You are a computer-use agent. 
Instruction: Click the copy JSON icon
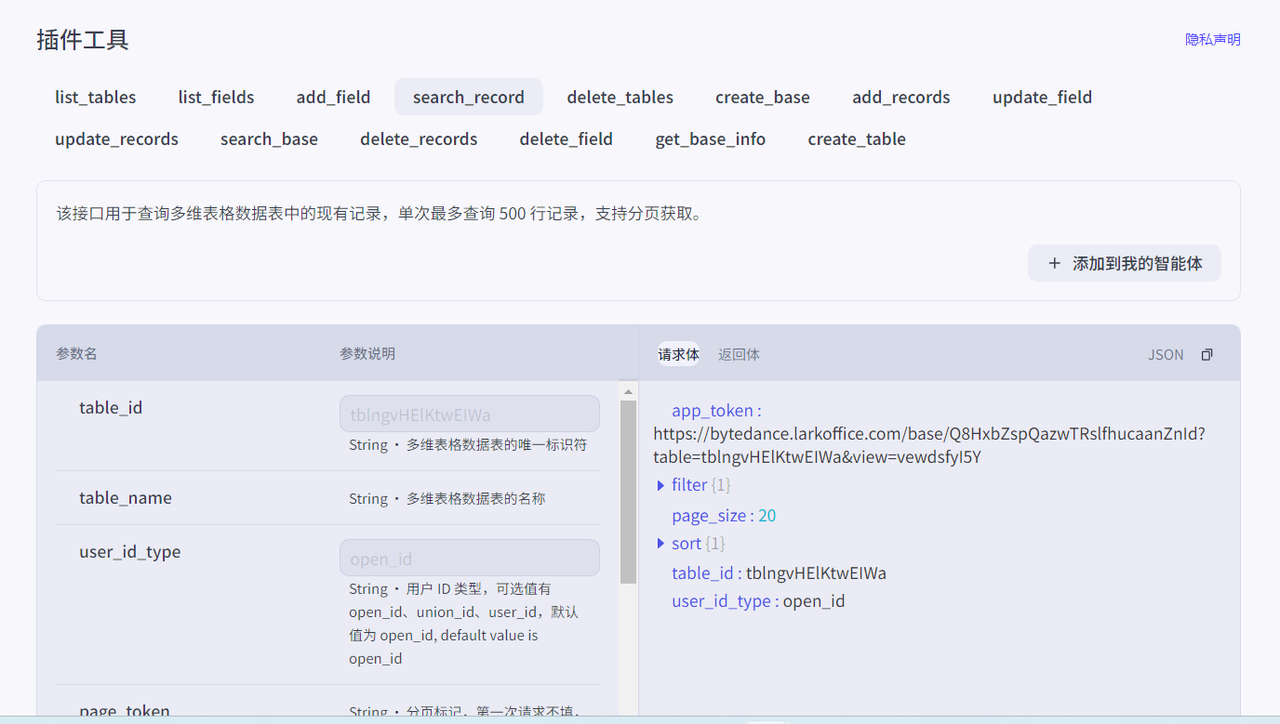tap(1207, 355)
